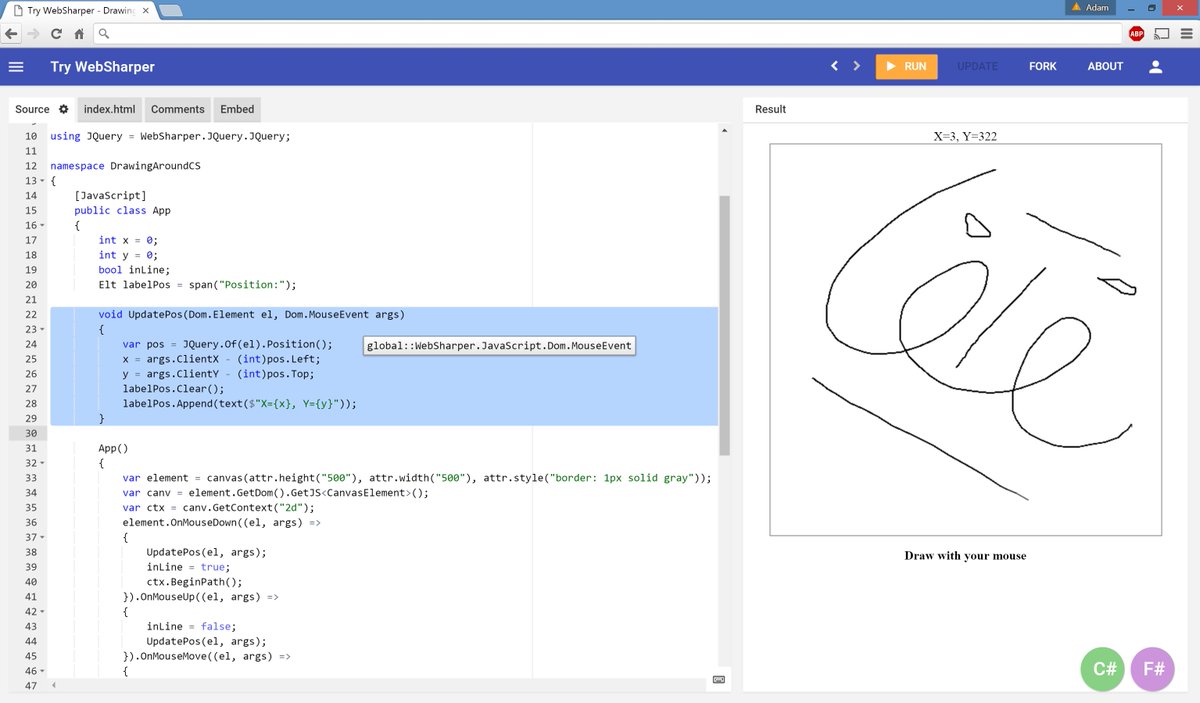Click 'namespace DrawingAroundCS' on line 12
Image resolution: width=1200 pixels, height=703 pixels.
click(x=125, y=166)
